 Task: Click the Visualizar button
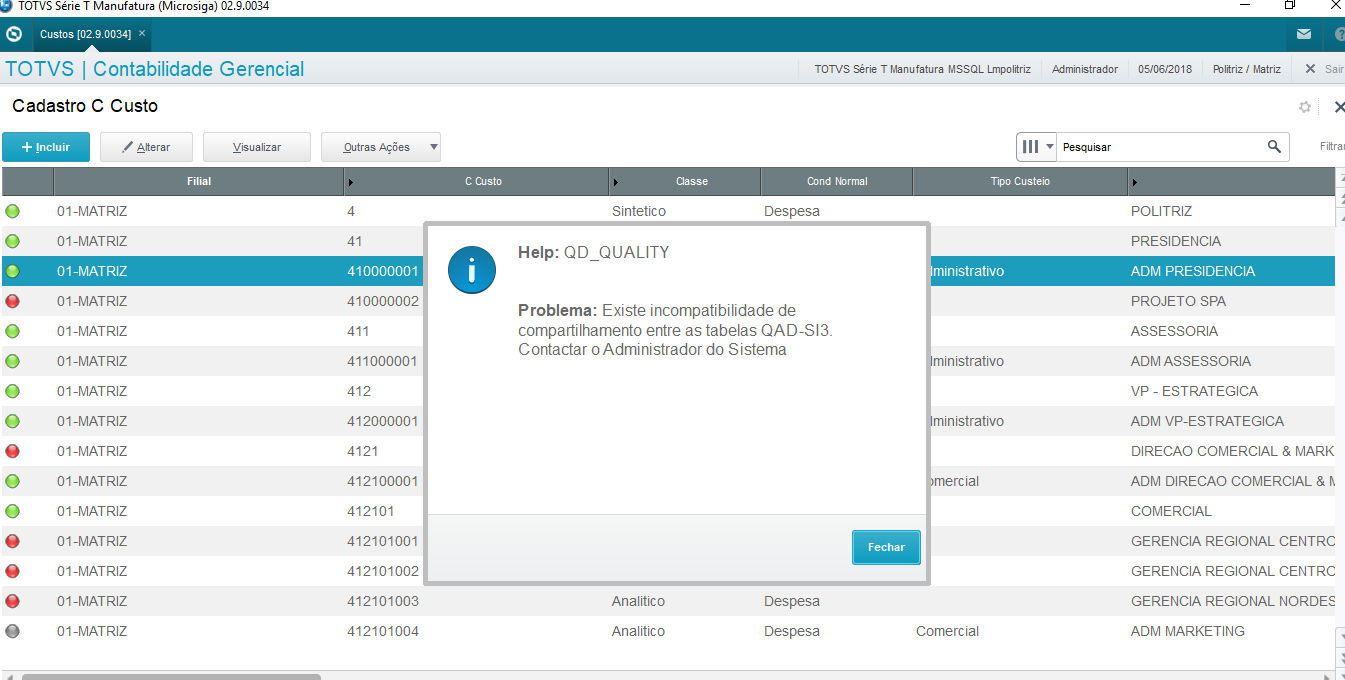pyautogui.click(x=257, y=147)
